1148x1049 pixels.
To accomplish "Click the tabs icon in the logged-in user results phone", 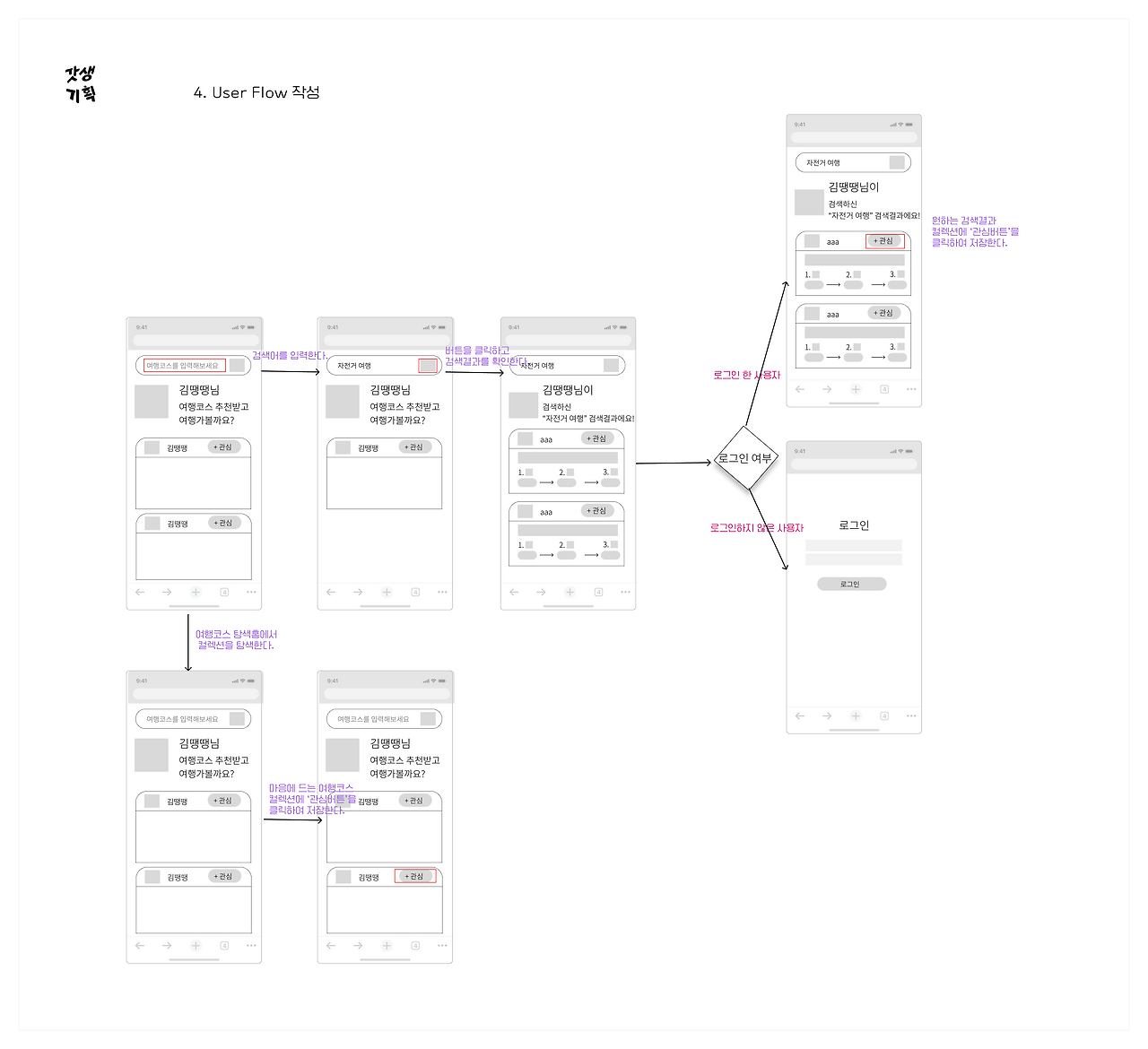I will [884, 389].
